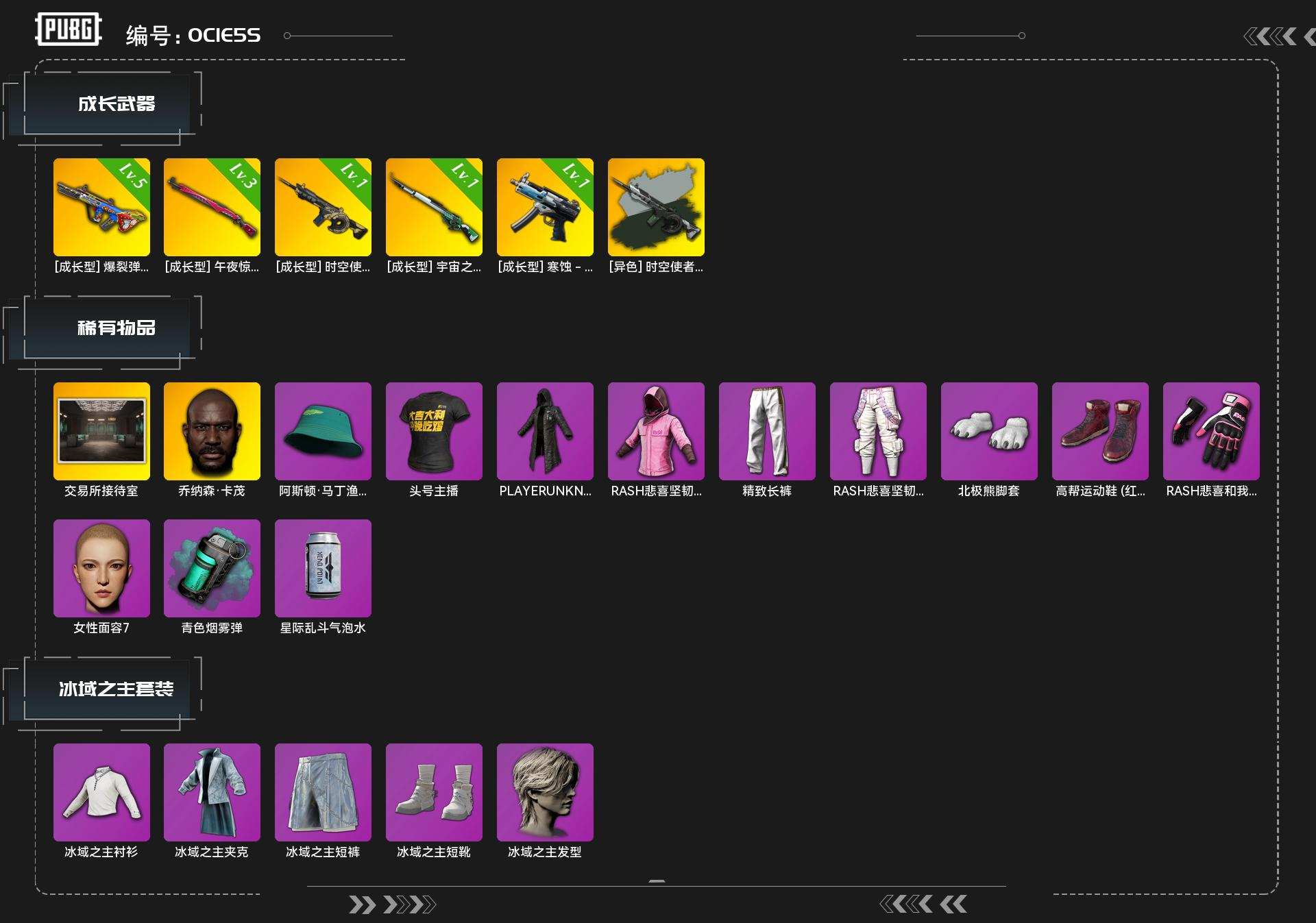Click the 头号主播 name label
The image size is (1316, 923).
coord(434,491)
